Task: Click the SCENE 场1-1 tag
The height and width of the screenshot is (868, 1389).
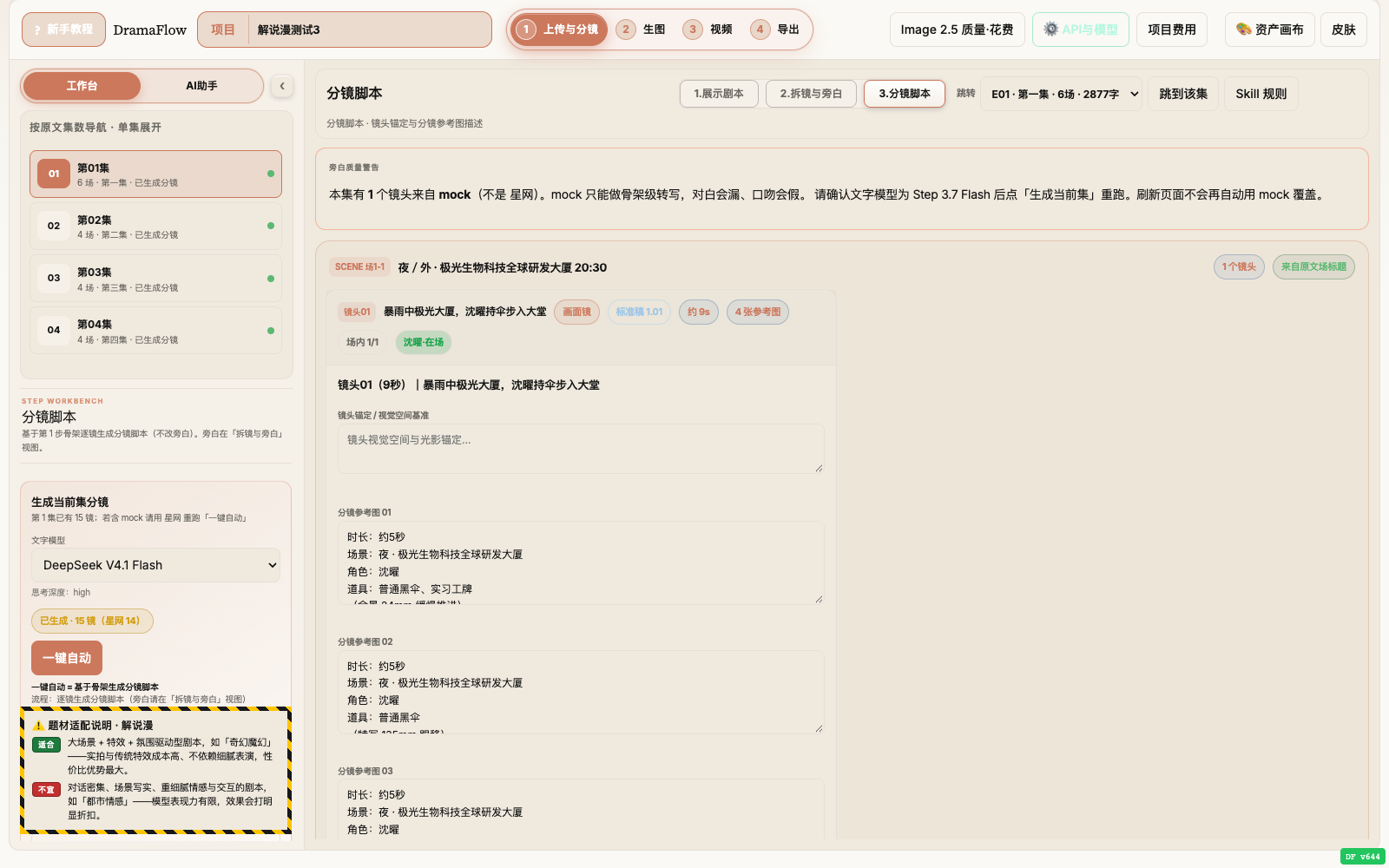Action: [359, 267]
